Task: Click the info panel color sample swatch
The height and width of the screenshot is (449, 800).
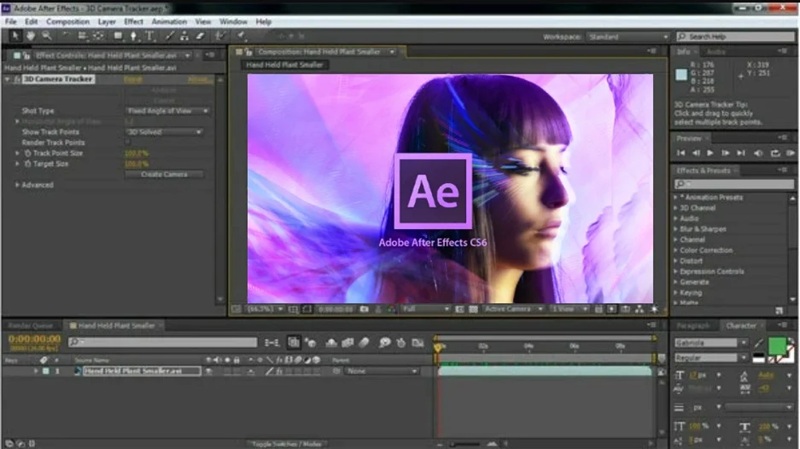Action: [681, 74]
